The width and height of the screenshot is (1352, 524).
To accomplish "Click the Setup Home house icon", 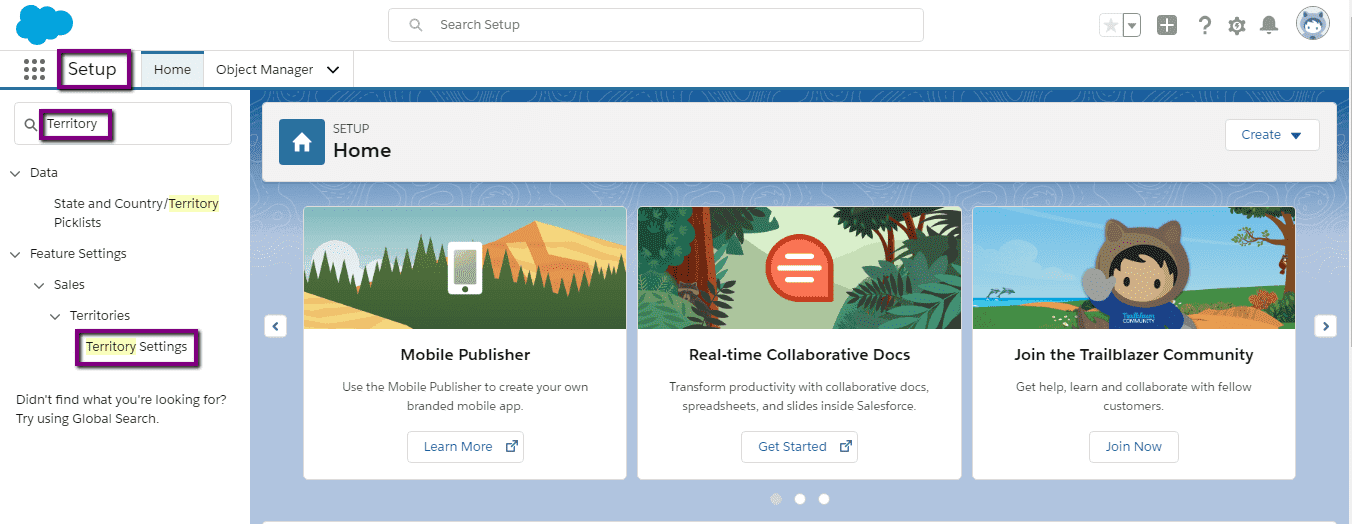I will (302, 142).
